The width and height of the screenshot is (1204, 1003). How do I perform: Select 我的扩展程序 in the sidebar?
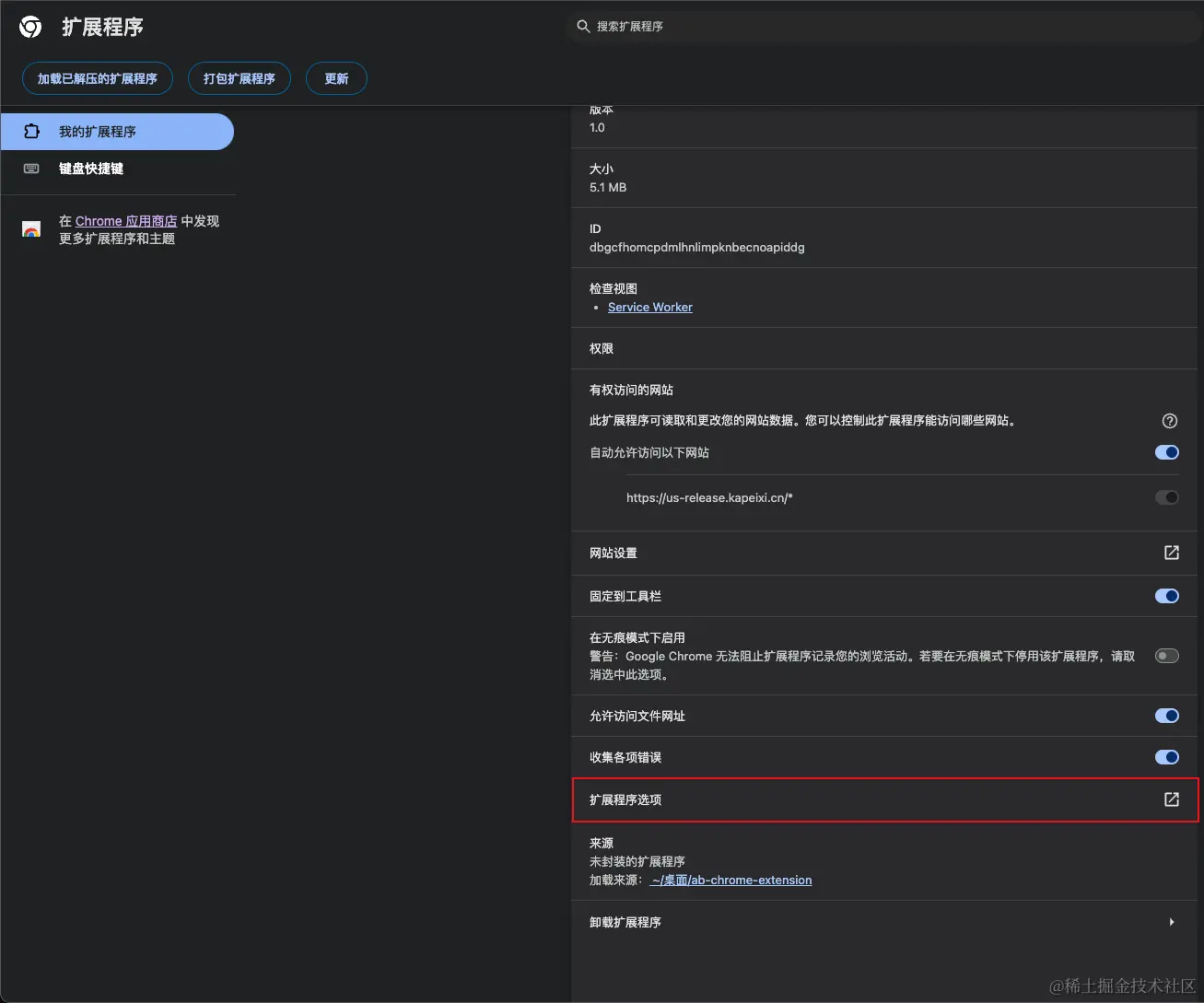tap(117, 132)
